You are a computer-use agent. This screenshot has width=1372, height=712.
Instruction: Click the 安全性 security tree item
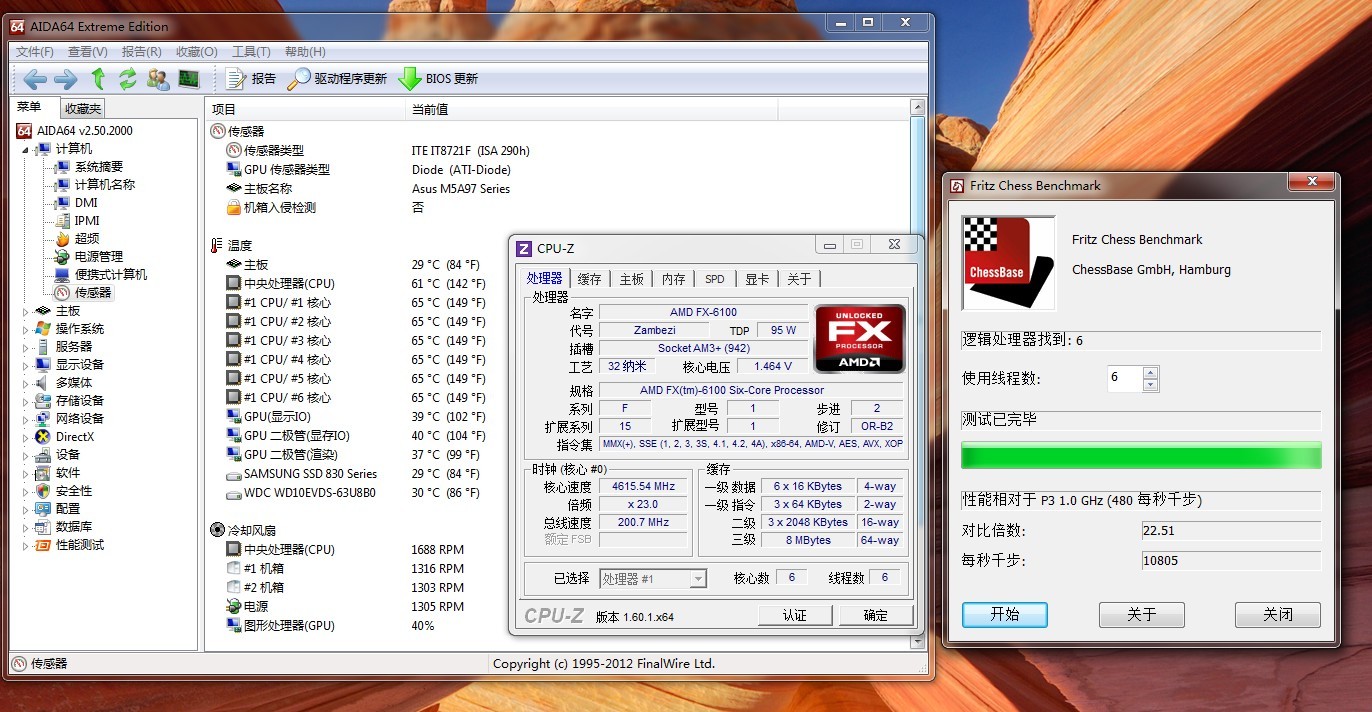[x=74, y=491]
